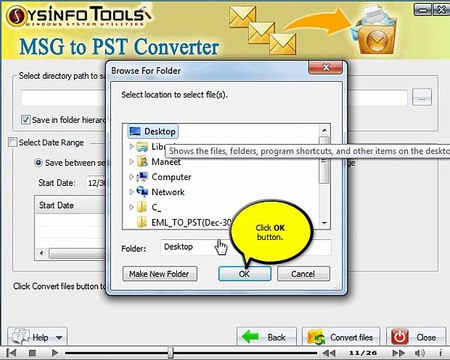Image resolution: width=450 pixels, height=360 pixels.
Task: Expand the Computer tree node
Action: point(131,177)
